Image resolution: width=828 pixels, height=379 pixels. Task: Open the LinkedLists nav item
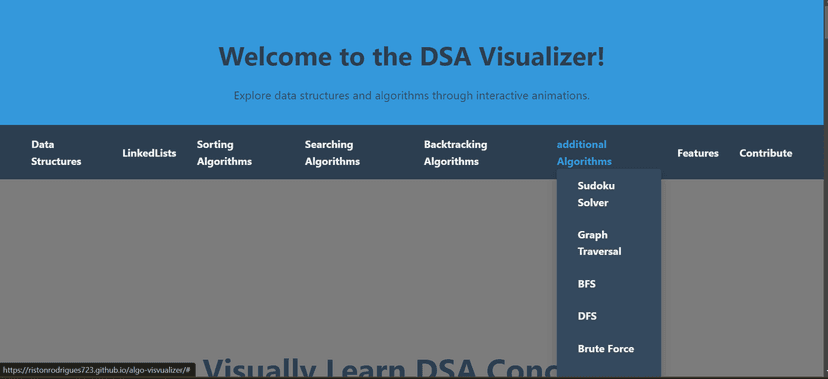point(149,153)
